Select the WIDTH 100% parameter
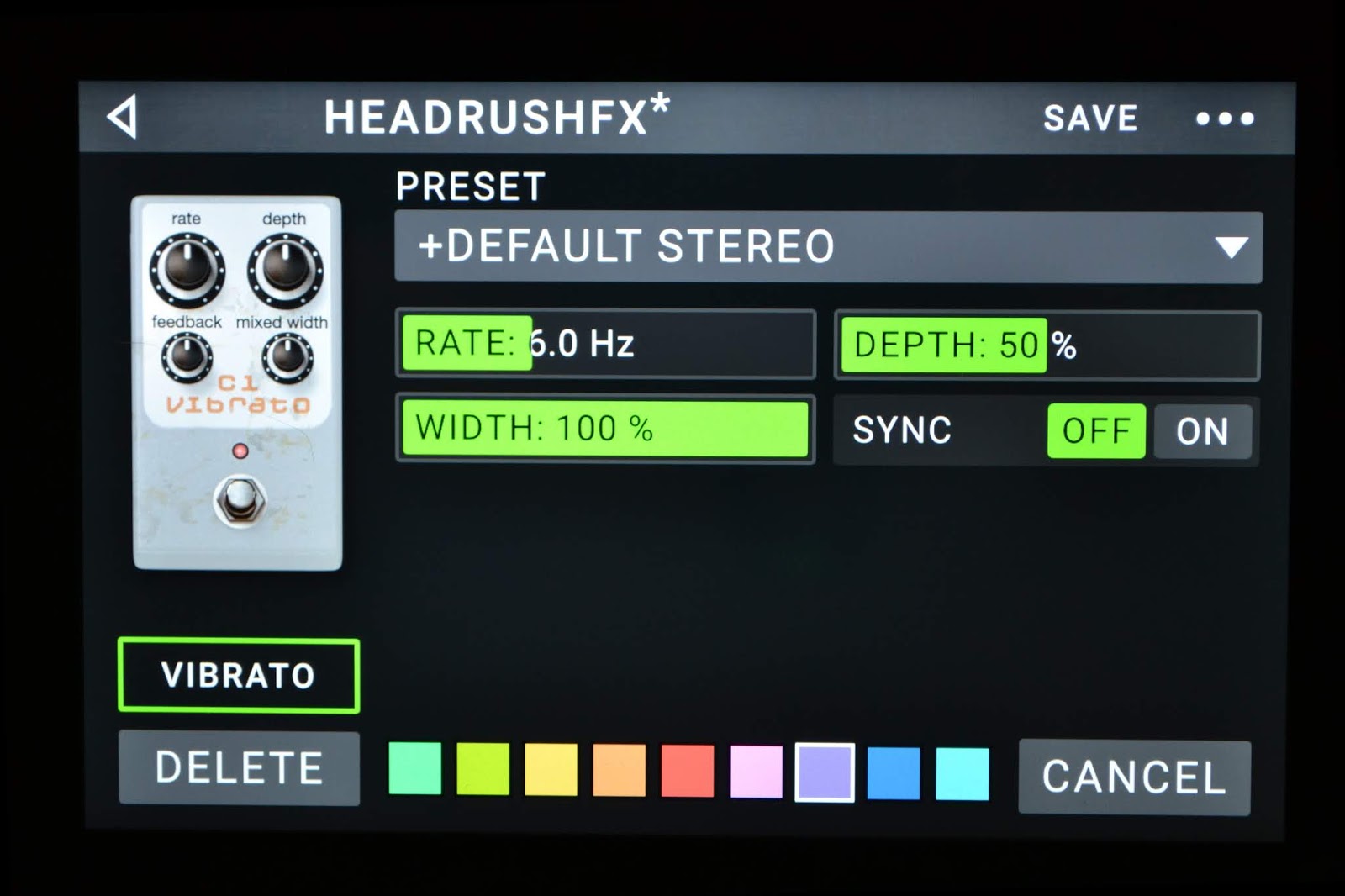The image size is (1345, 896). [x=604, y=430]
